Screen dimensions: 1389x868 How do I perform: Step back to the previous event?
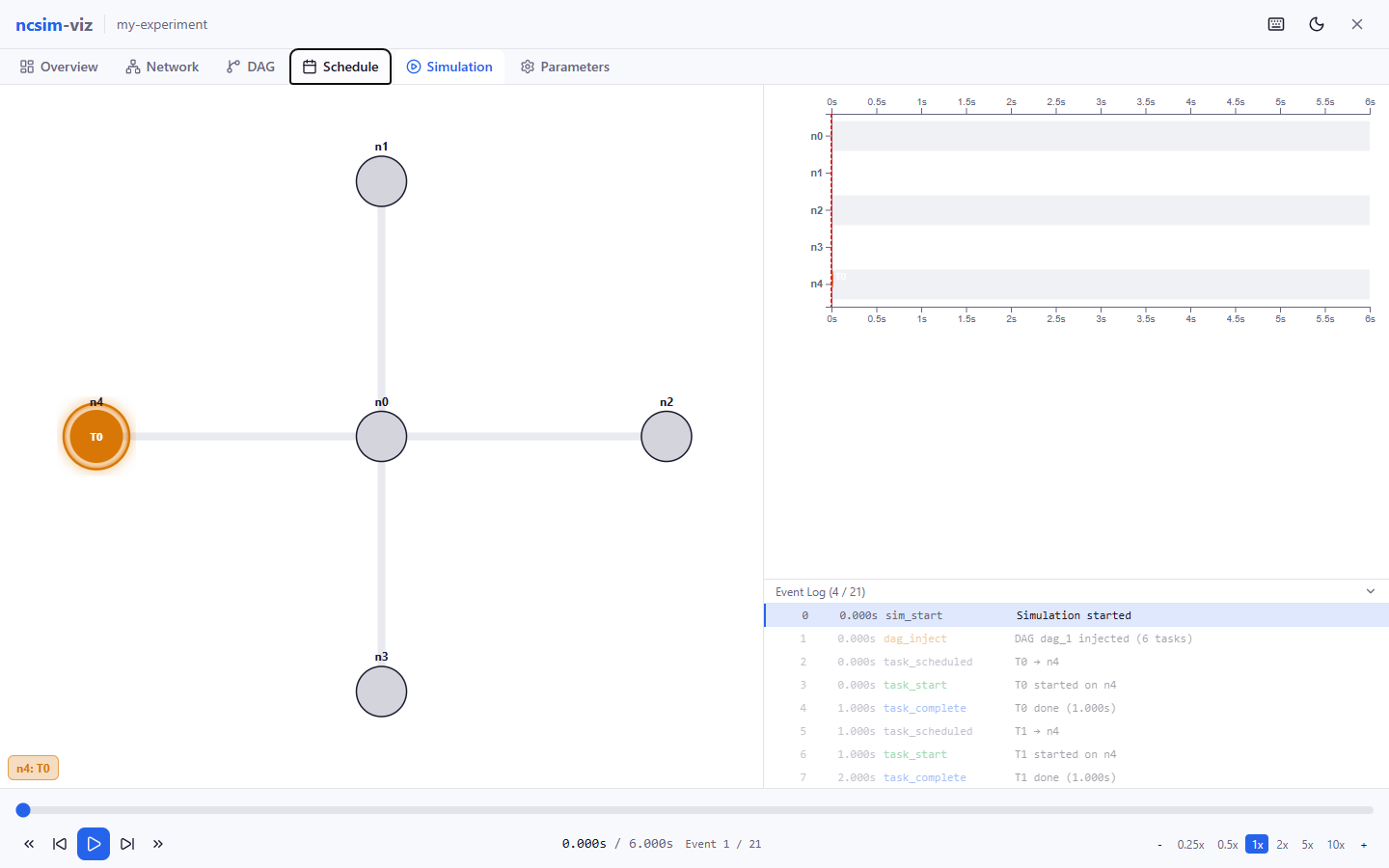[x=60, y=844]
